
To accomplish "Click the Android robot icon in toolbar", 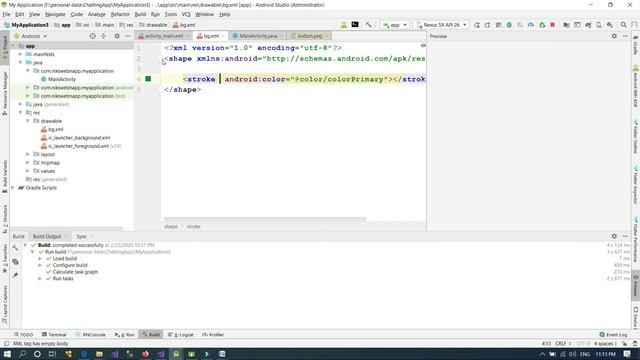I will (x=344, y=25).
